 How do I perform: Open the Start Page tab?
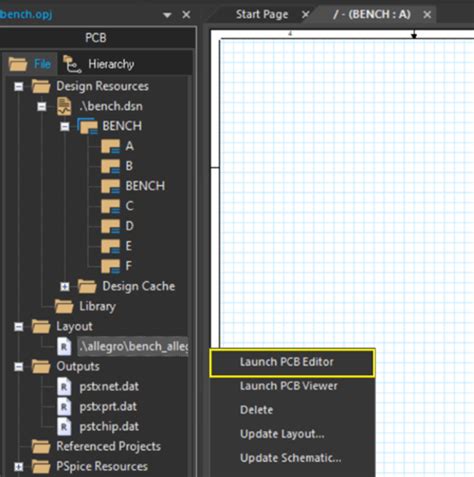(x=262, y=14)
